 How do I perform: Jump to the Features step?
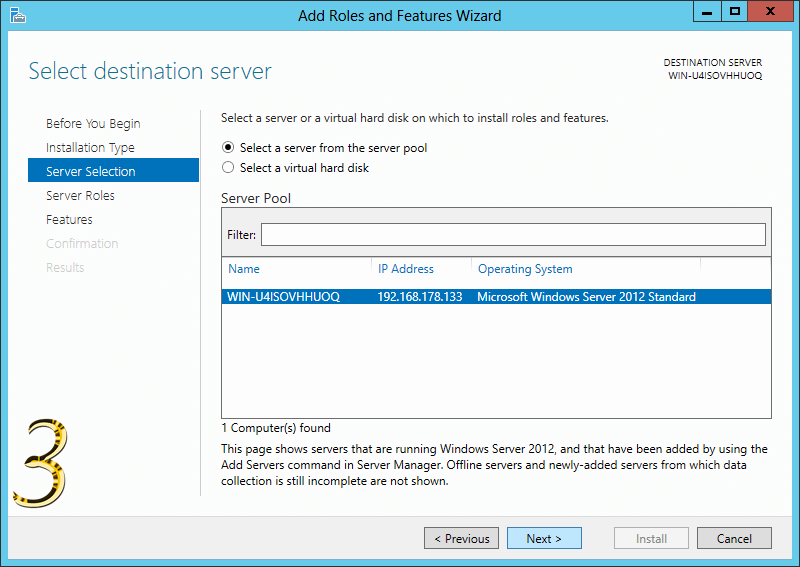pyautogui.click(x=69, y=219)
